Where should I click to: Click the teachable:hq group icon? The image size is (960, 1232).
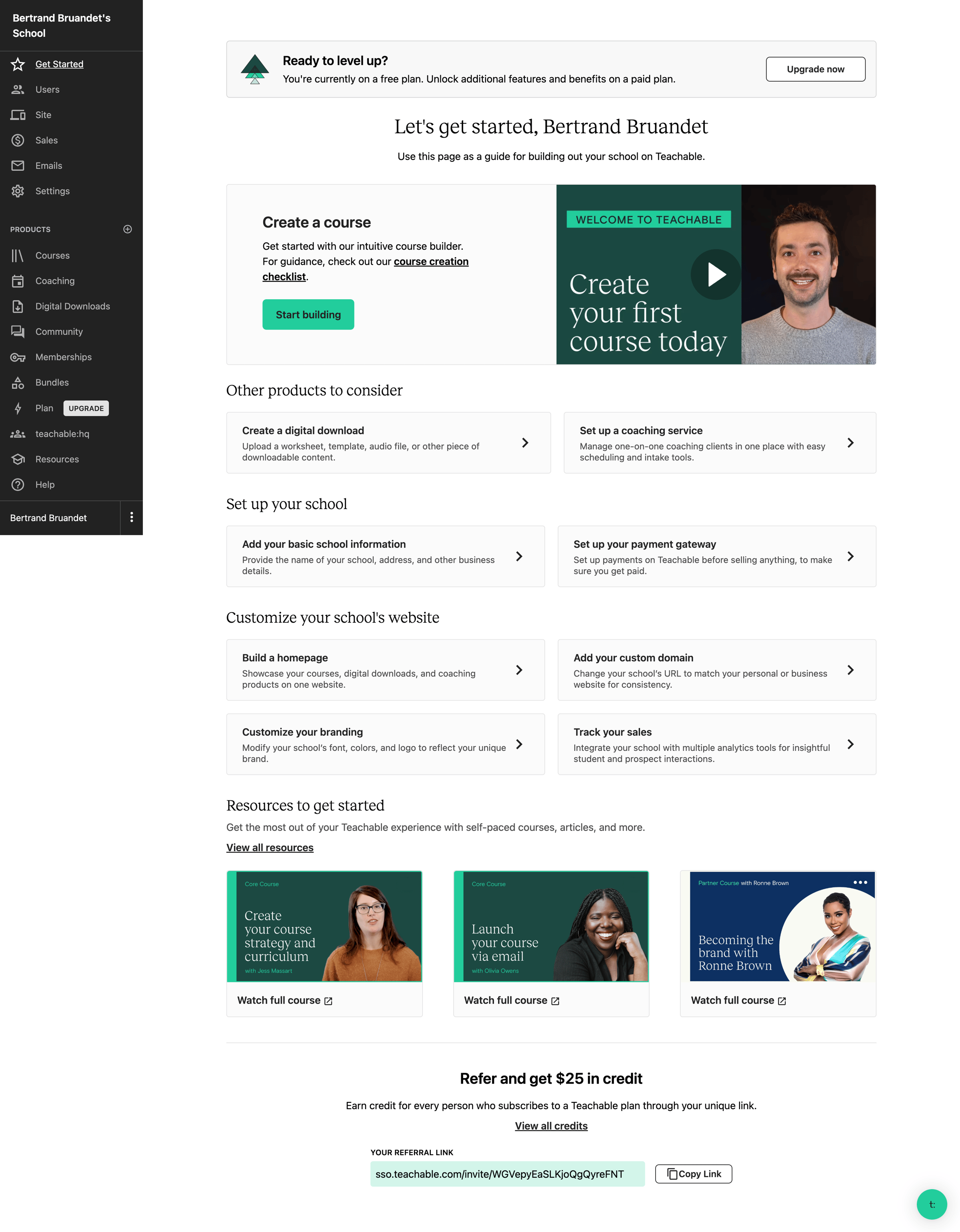click(x=18, y=434)
